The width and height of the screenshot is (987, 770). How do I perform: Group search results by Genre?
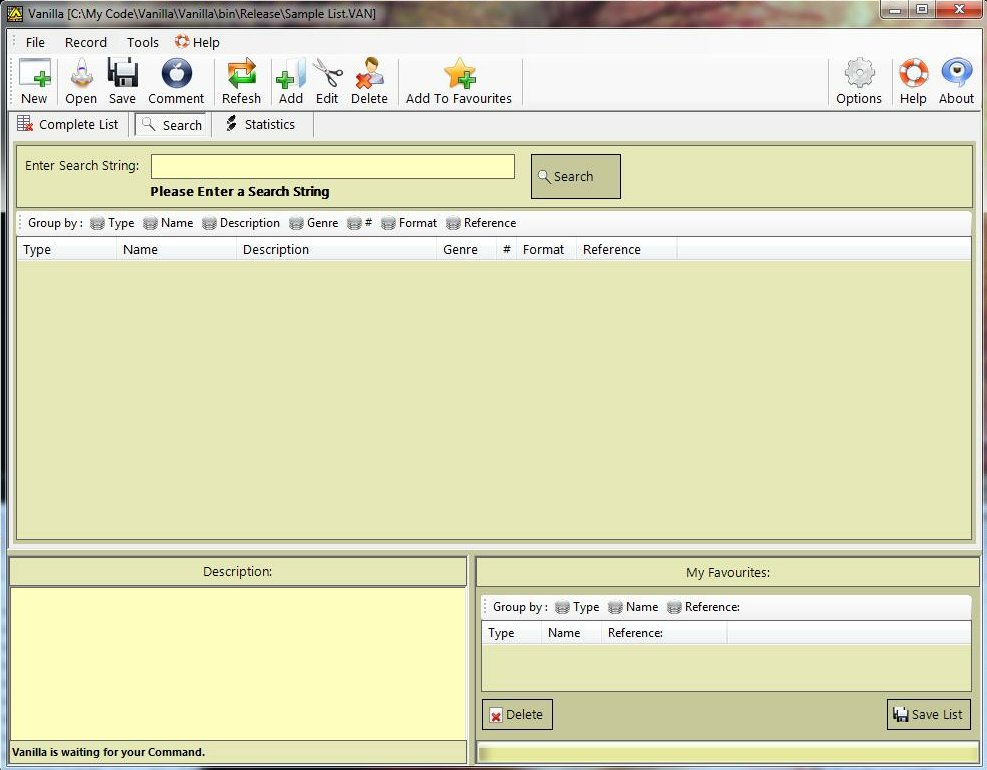tap(314, 223)
